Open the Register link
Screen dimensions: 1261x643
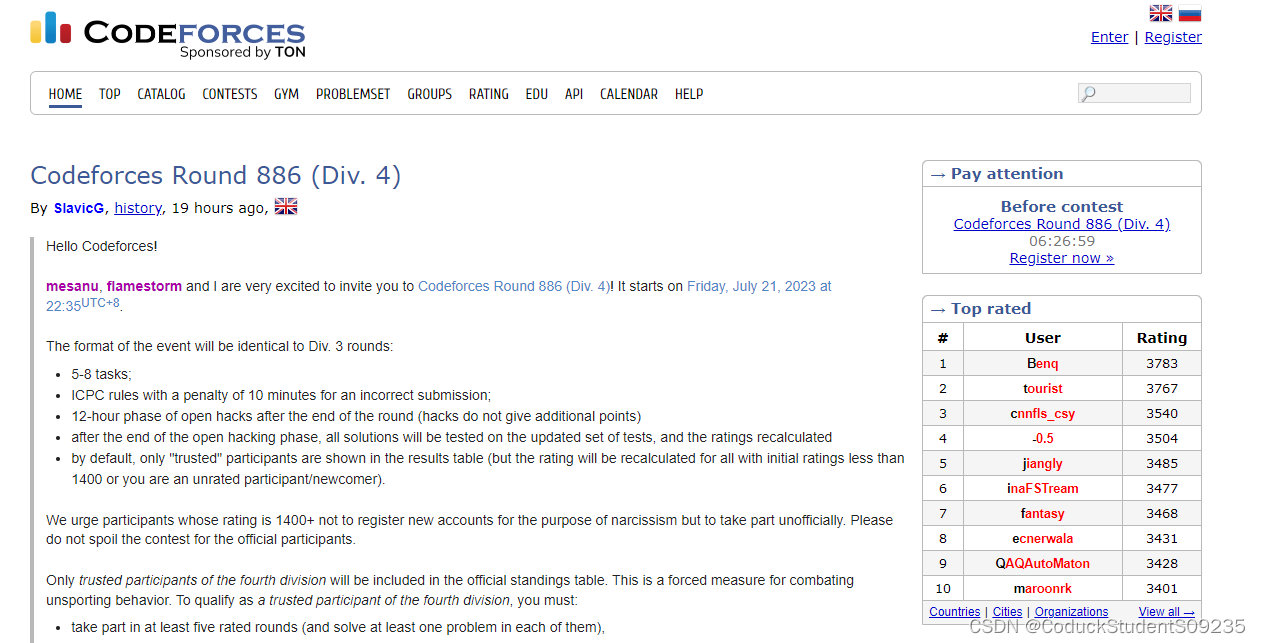point(1173,37)
